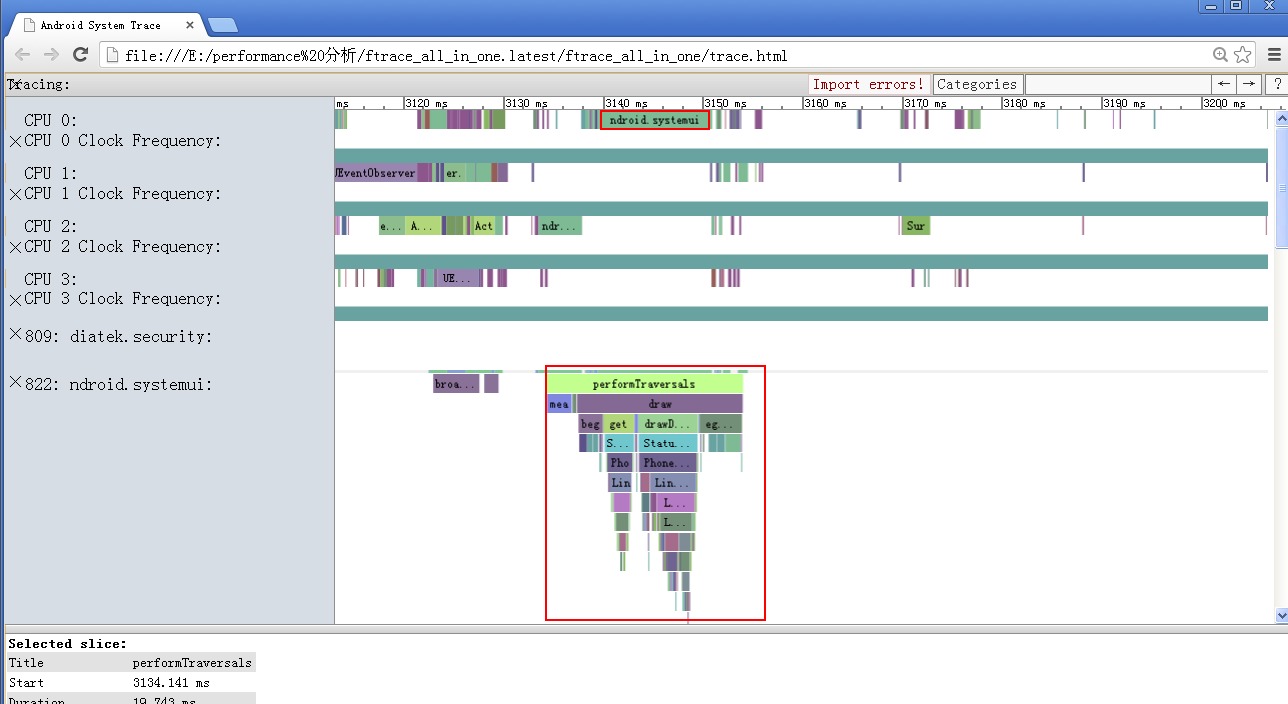Select the performTraversals slice
This screenshot has height=704, width=1288.
tap(644, 383)
